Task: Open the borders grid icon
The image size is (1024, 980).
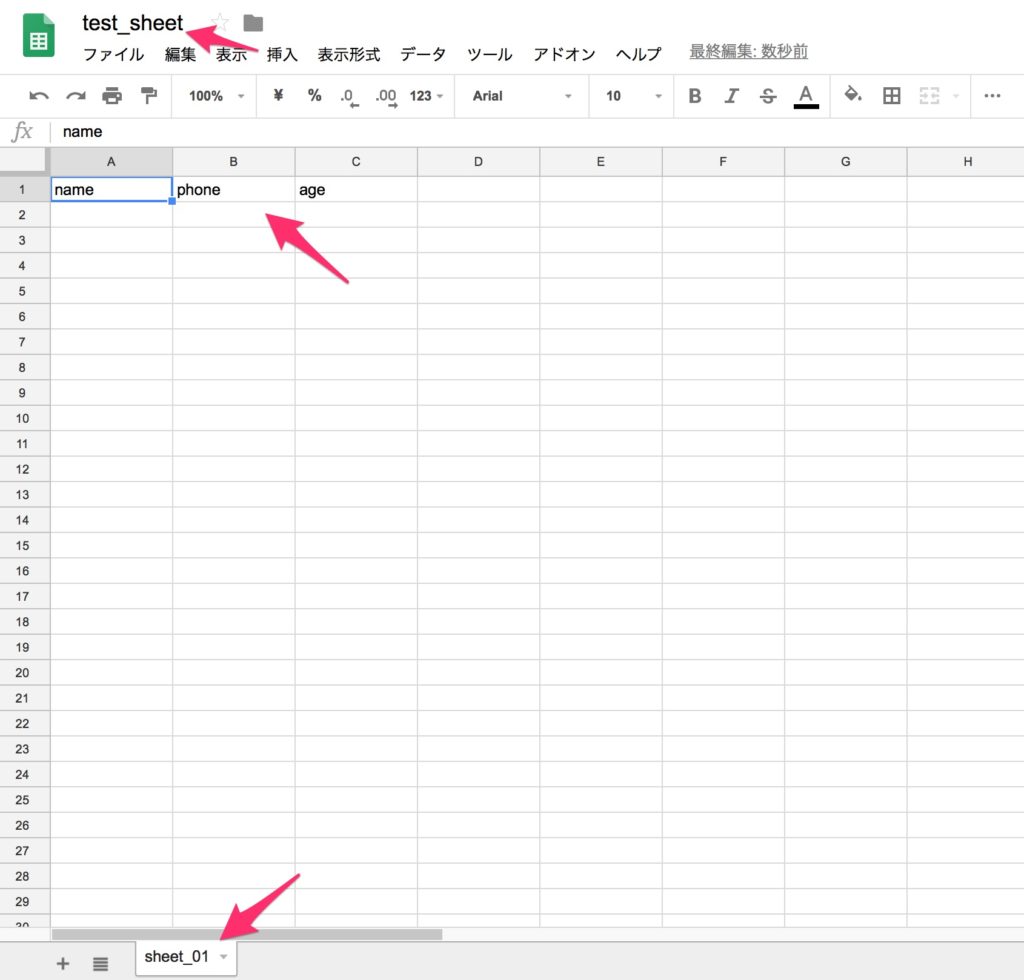Action: point(891,96)
